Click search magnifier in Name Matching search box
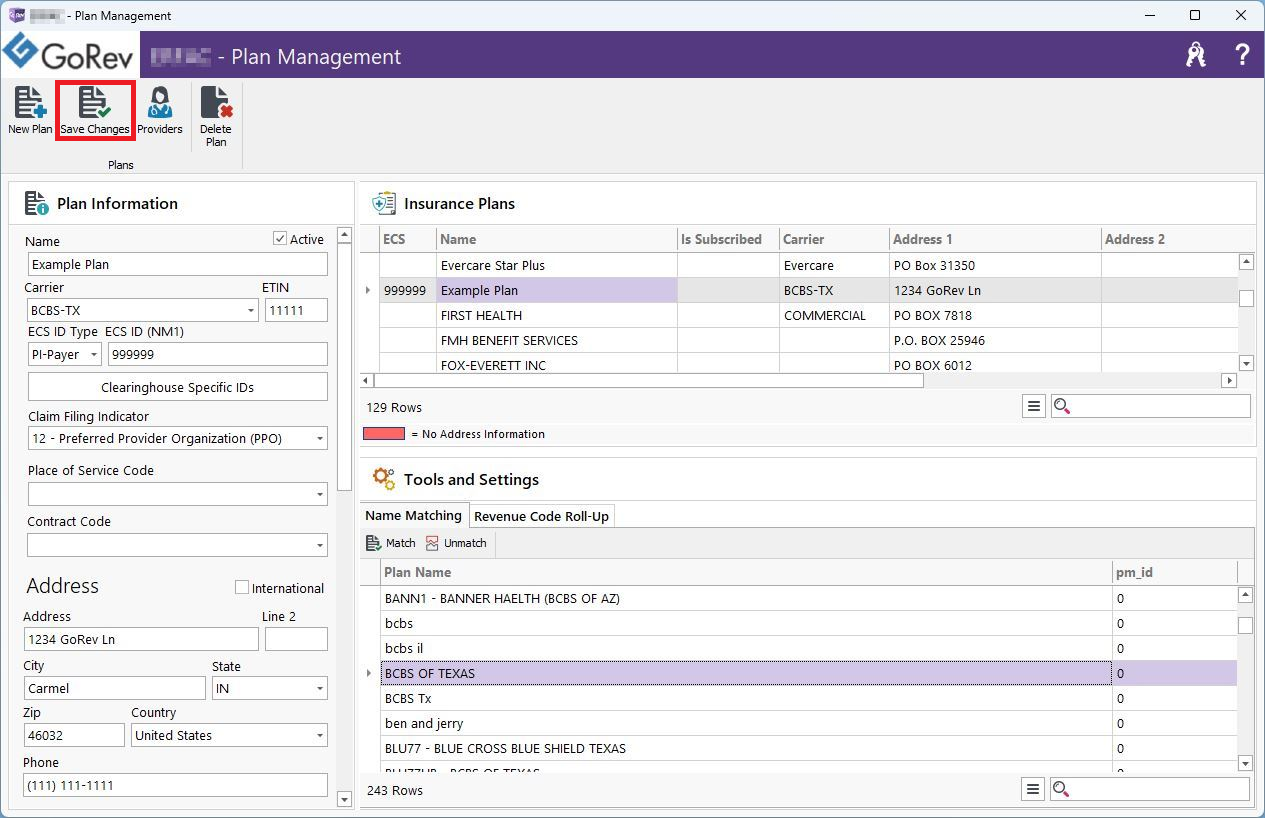1265x818 pixels. (1061, 789)
